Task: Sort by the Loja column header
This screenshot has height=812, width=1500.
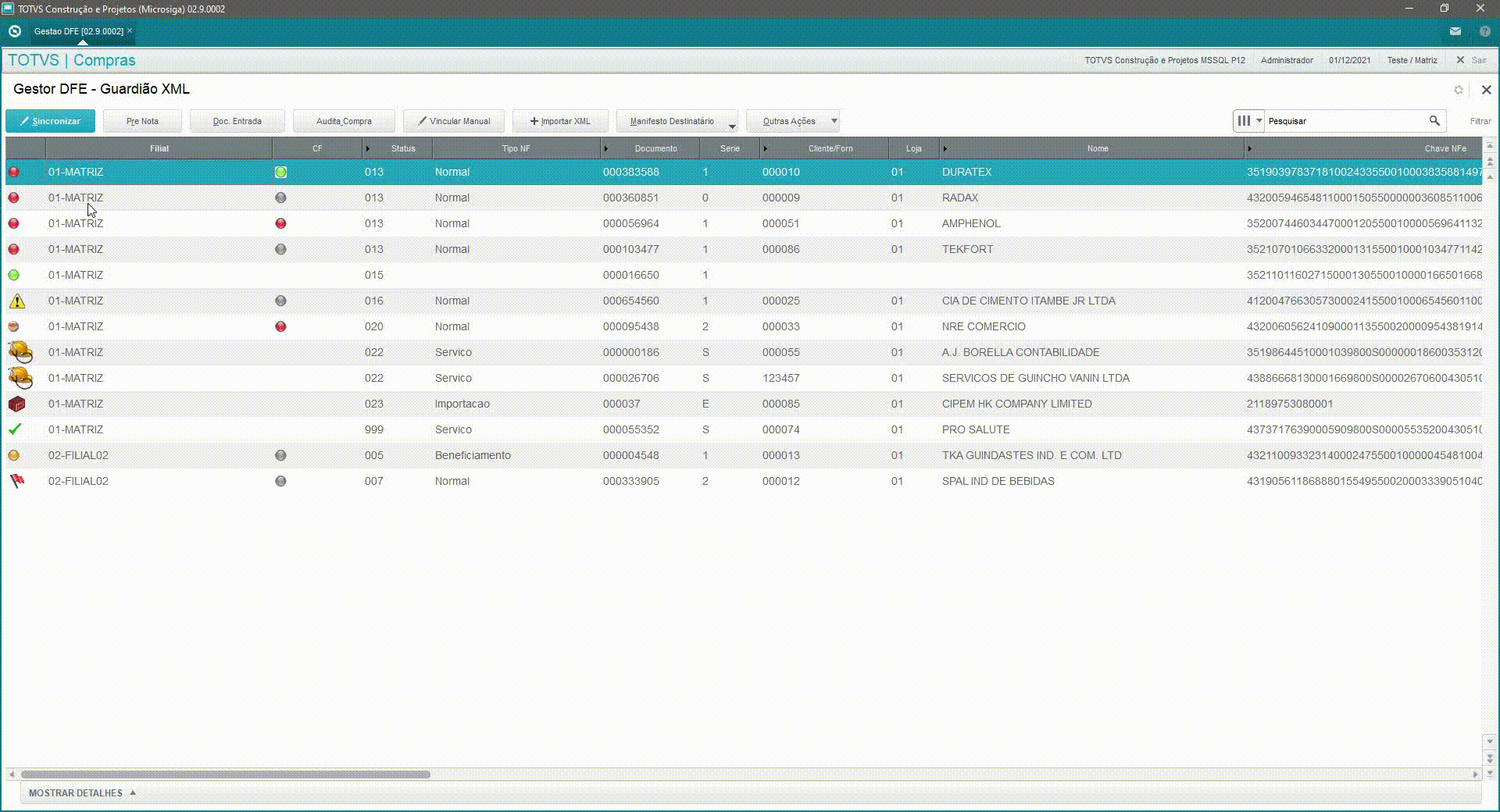Action: [x=913, y=148]
